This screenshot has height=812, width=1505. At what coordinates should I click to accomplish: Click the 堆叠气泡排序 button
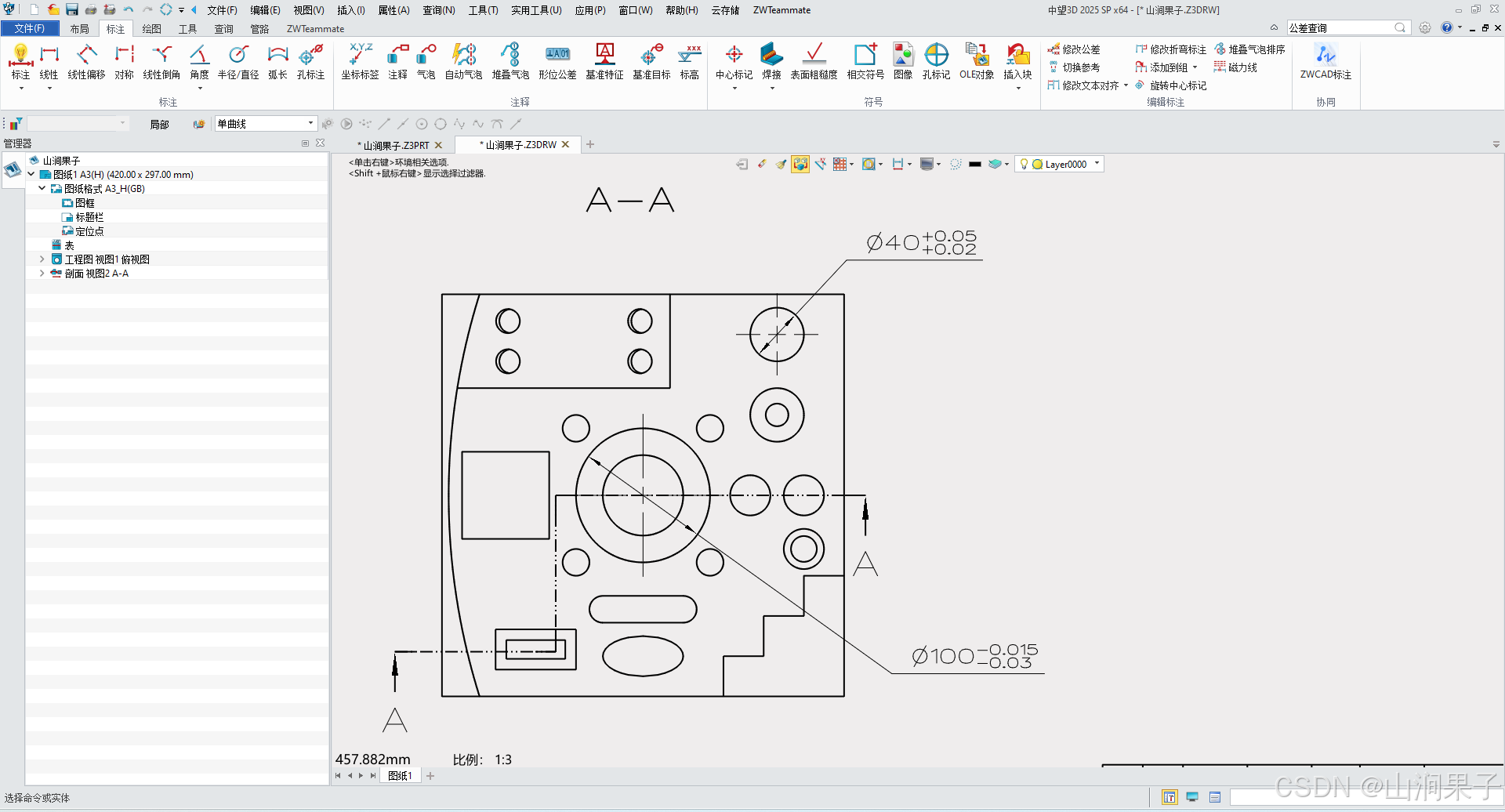click(x=1249, y=49)
